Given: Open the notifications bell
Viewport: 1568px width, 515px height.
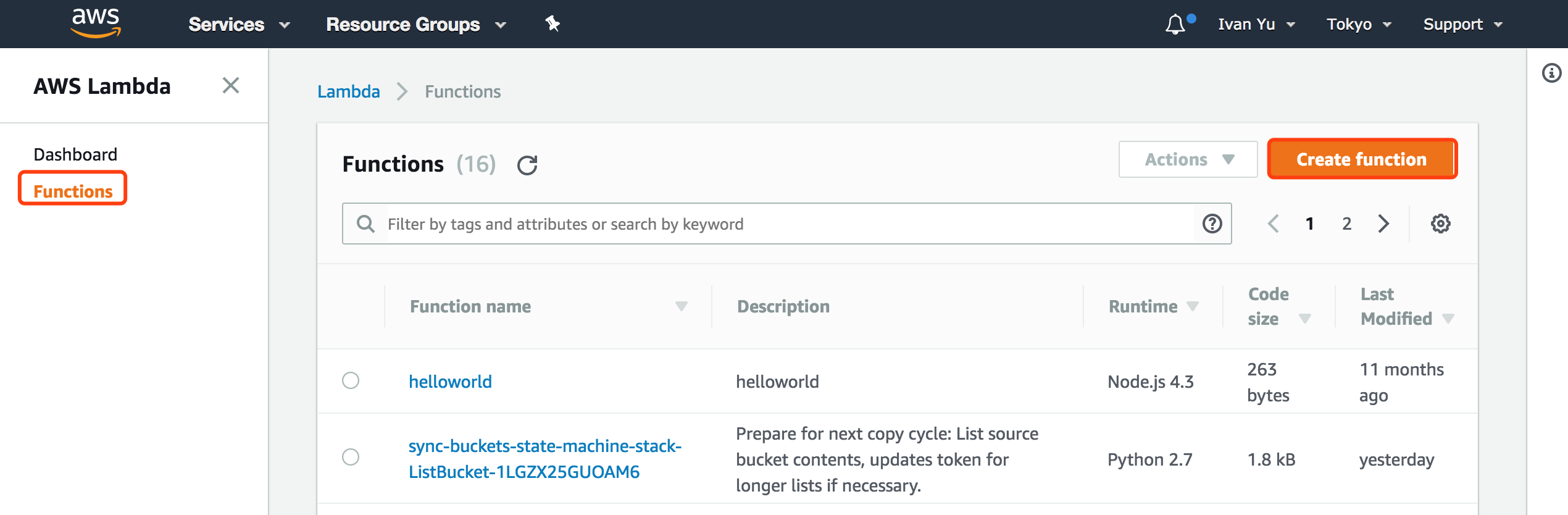Looking at the screenshot, I should [1175, 25].
